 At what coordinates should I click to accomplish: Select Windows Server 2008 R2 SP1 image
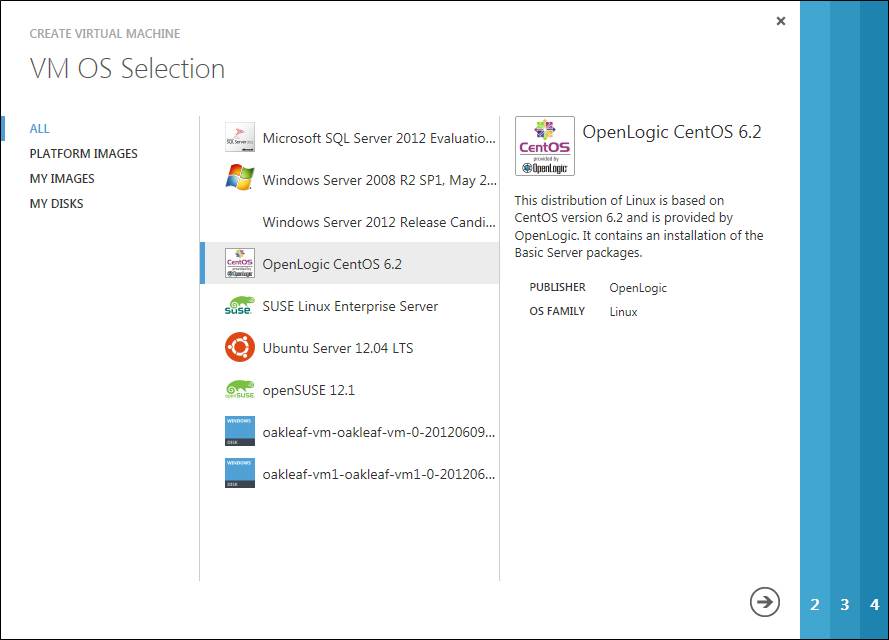coord(350,180)
